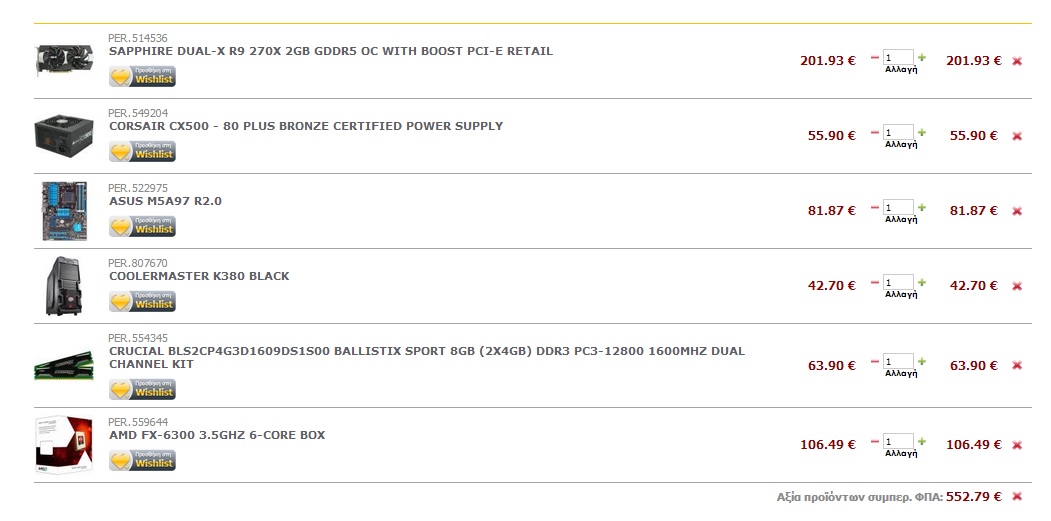Decrease Sapphire R9 270X quantity with minus
This screenshot has height=521, width=1051.
point(875,58)
